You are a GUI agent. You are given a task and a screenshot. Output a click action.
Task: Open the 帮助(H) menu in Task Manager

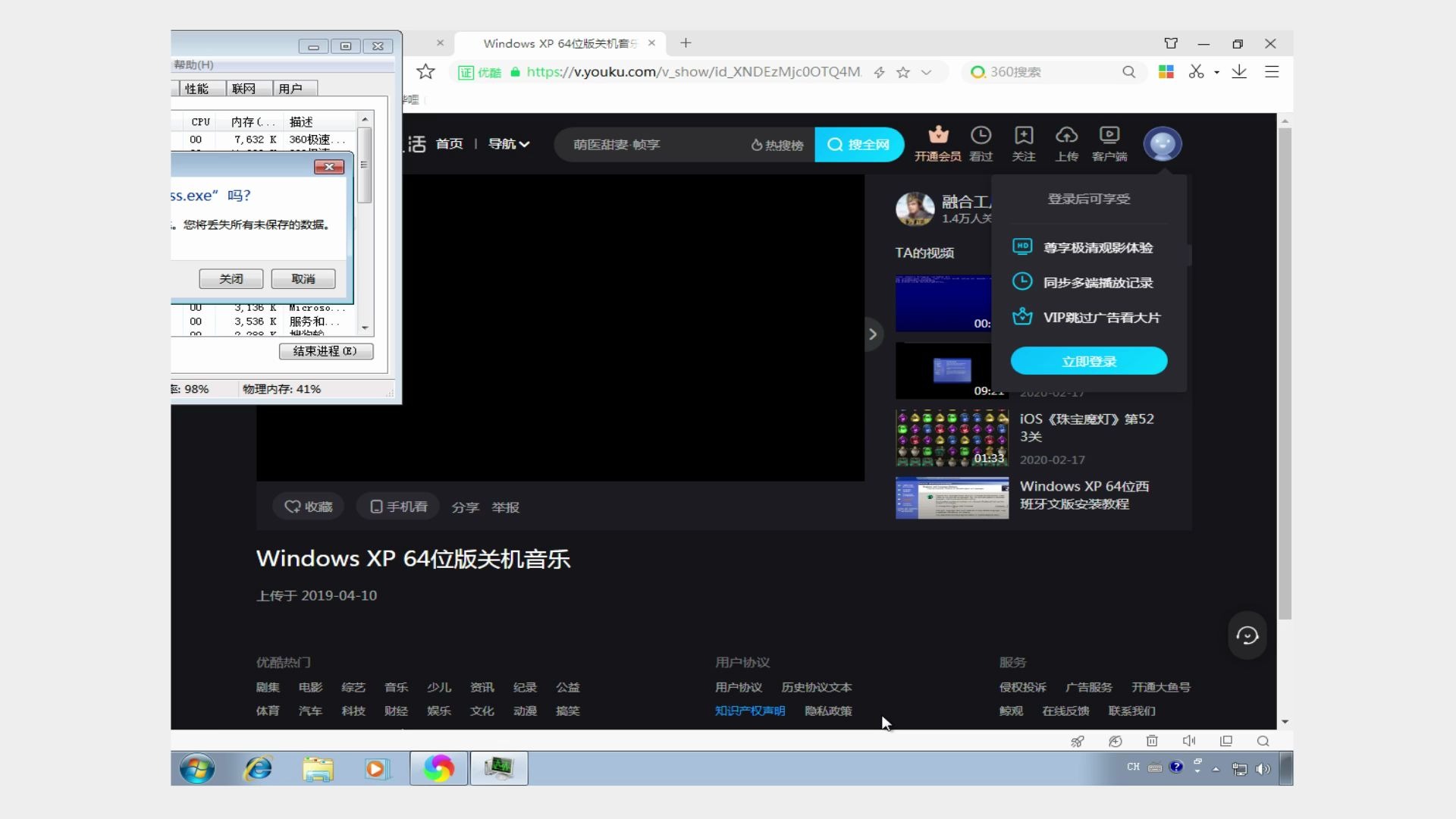(193, 64)
